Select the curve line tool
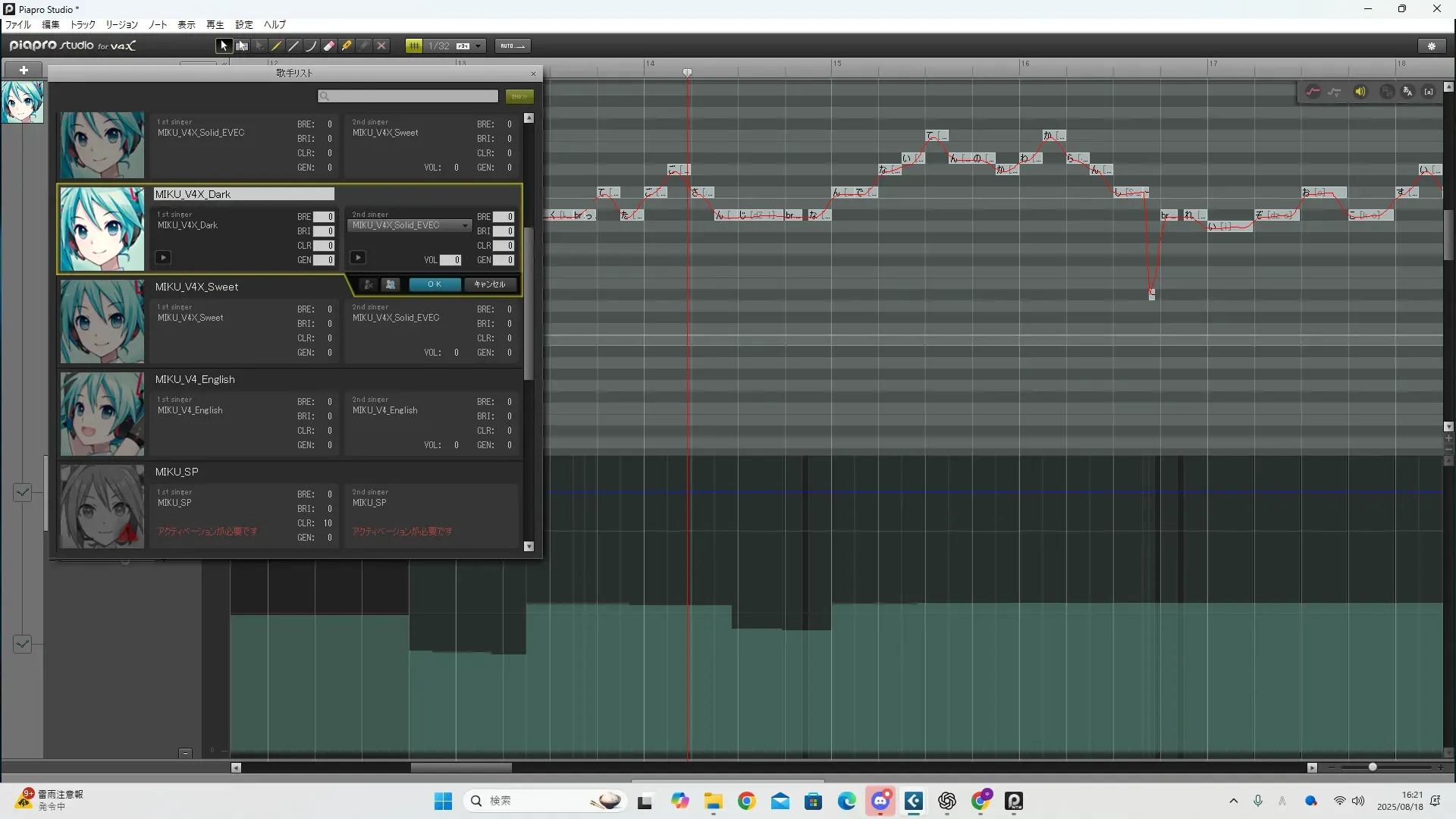 pyautogui.click(x=312, y=46)
